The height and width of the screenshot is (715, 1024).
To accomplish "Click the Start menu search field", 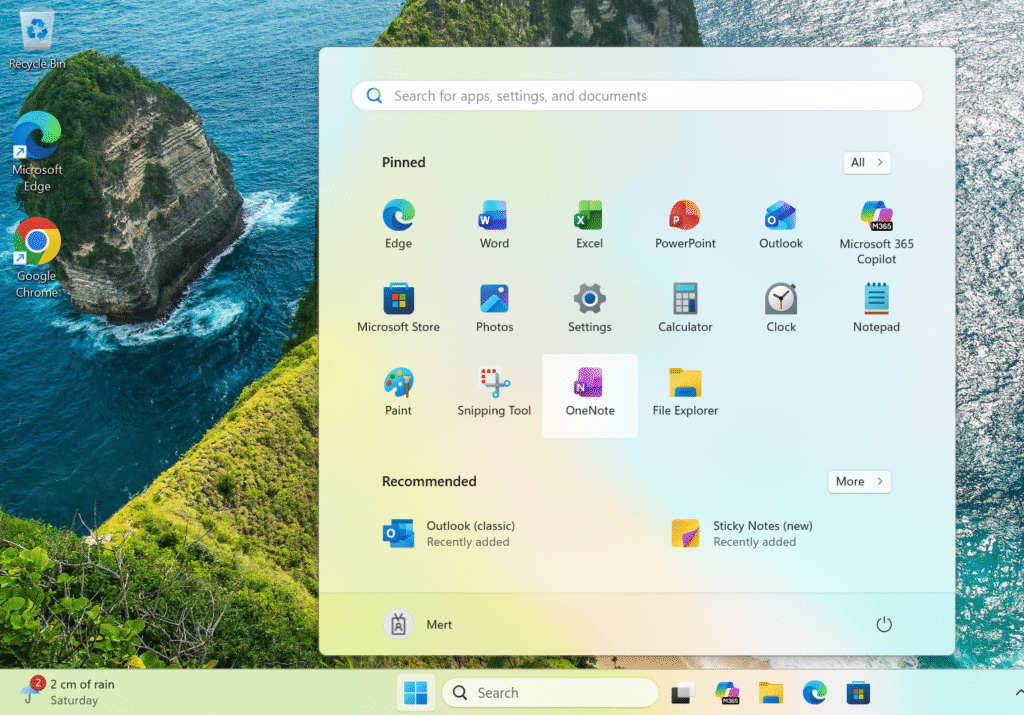I will coord(637,96).
